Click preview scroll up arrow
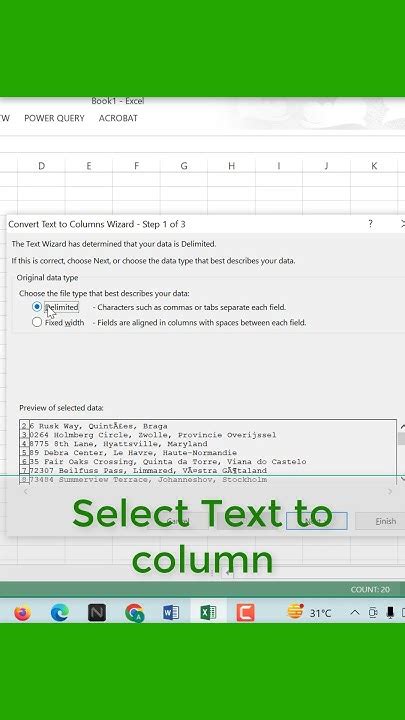Screen dimensions: 405x720 pyautogui.click(x=402, y=427)
